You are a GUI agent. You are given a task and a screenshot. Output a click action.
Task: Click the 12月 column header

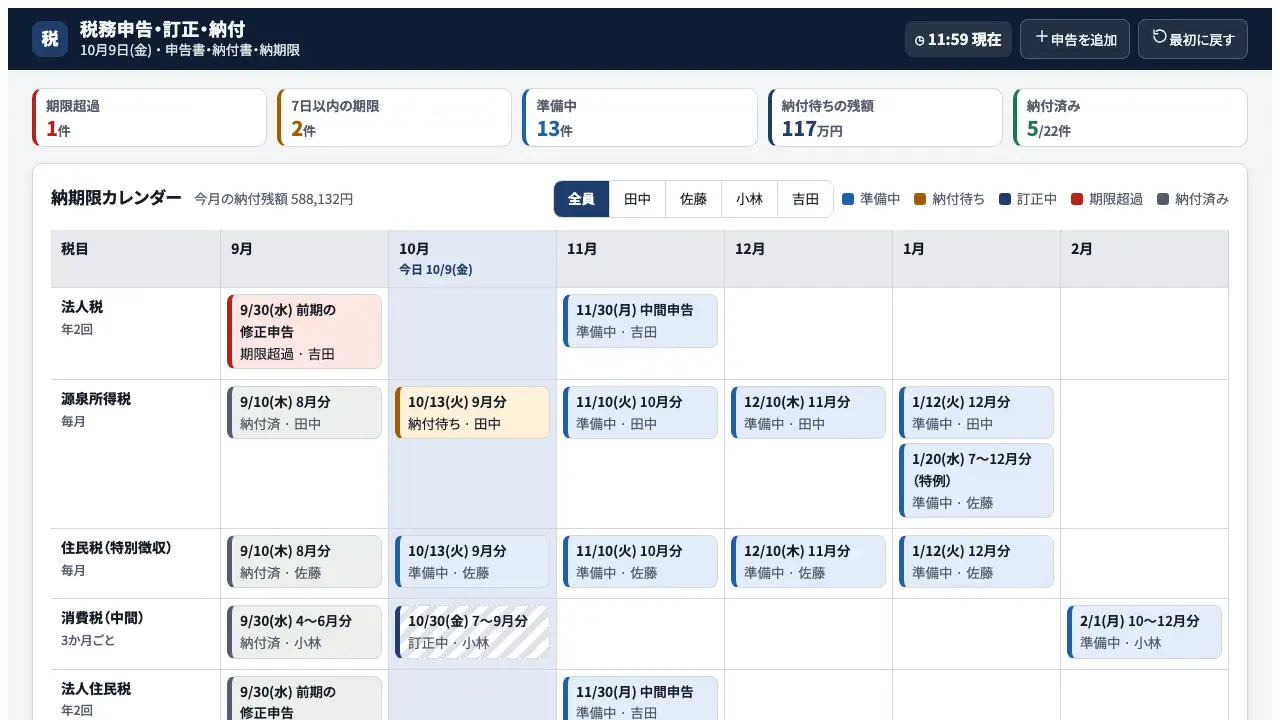click(808, 259)
